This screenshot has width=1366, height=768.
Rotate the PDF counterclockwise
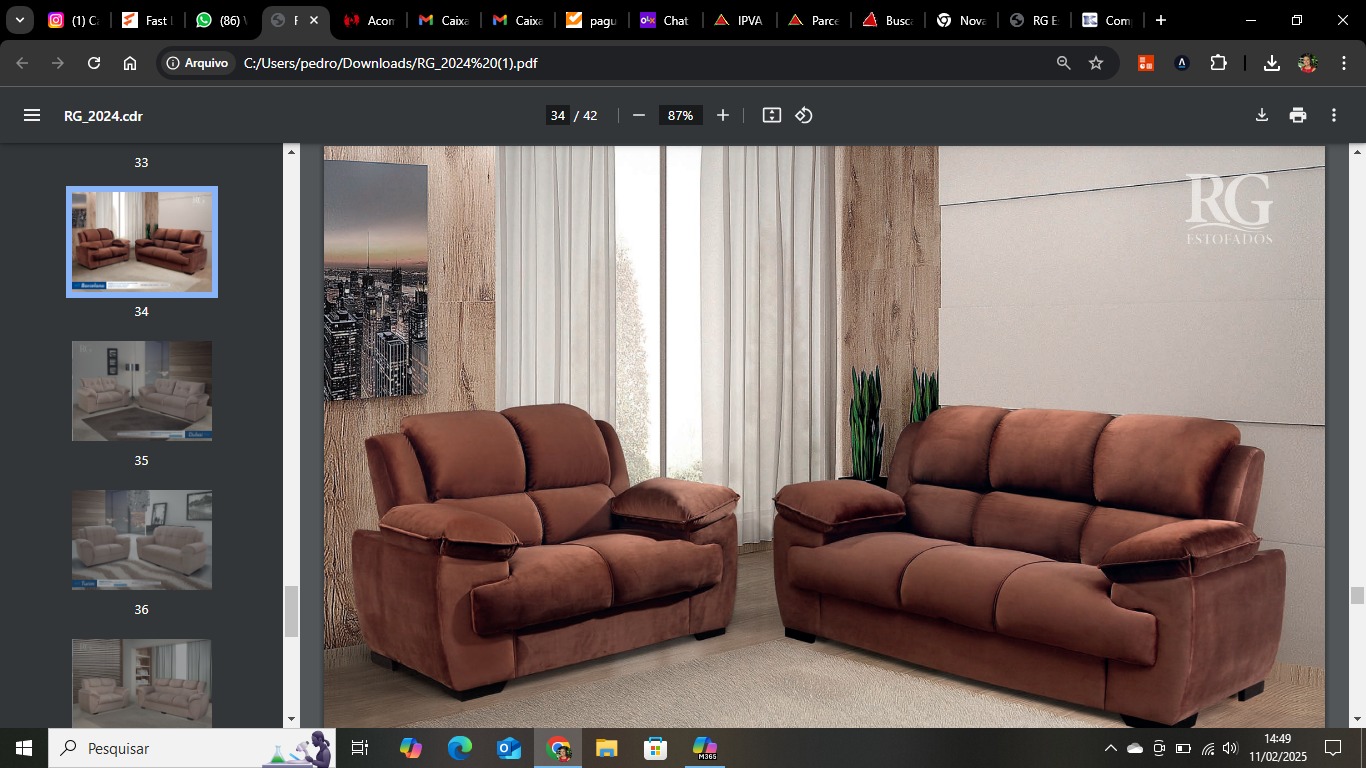point(804,115)
